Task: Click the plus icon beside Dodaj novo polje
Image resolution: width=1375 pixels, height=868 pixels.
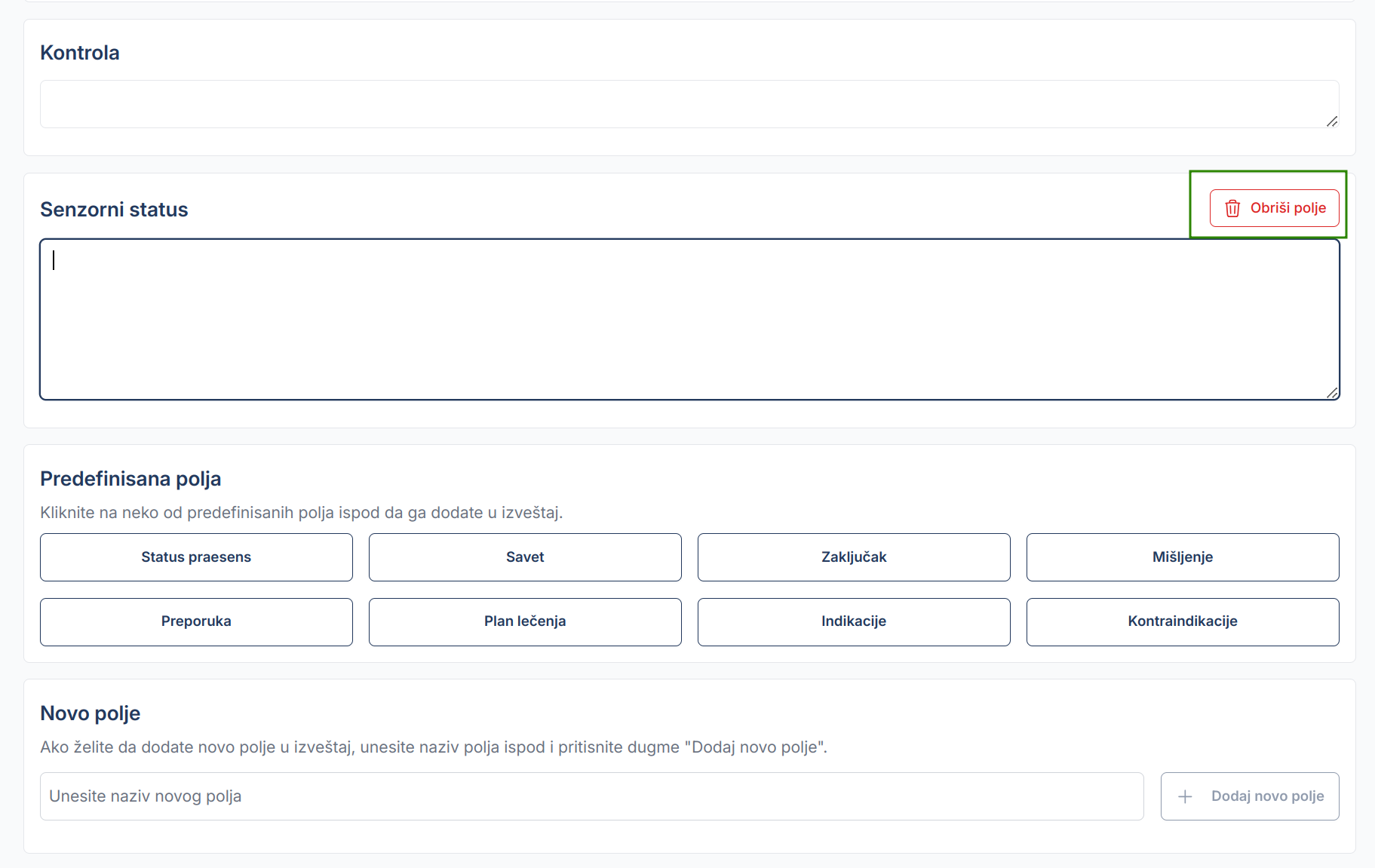Action: click(x=1186, y=796)
